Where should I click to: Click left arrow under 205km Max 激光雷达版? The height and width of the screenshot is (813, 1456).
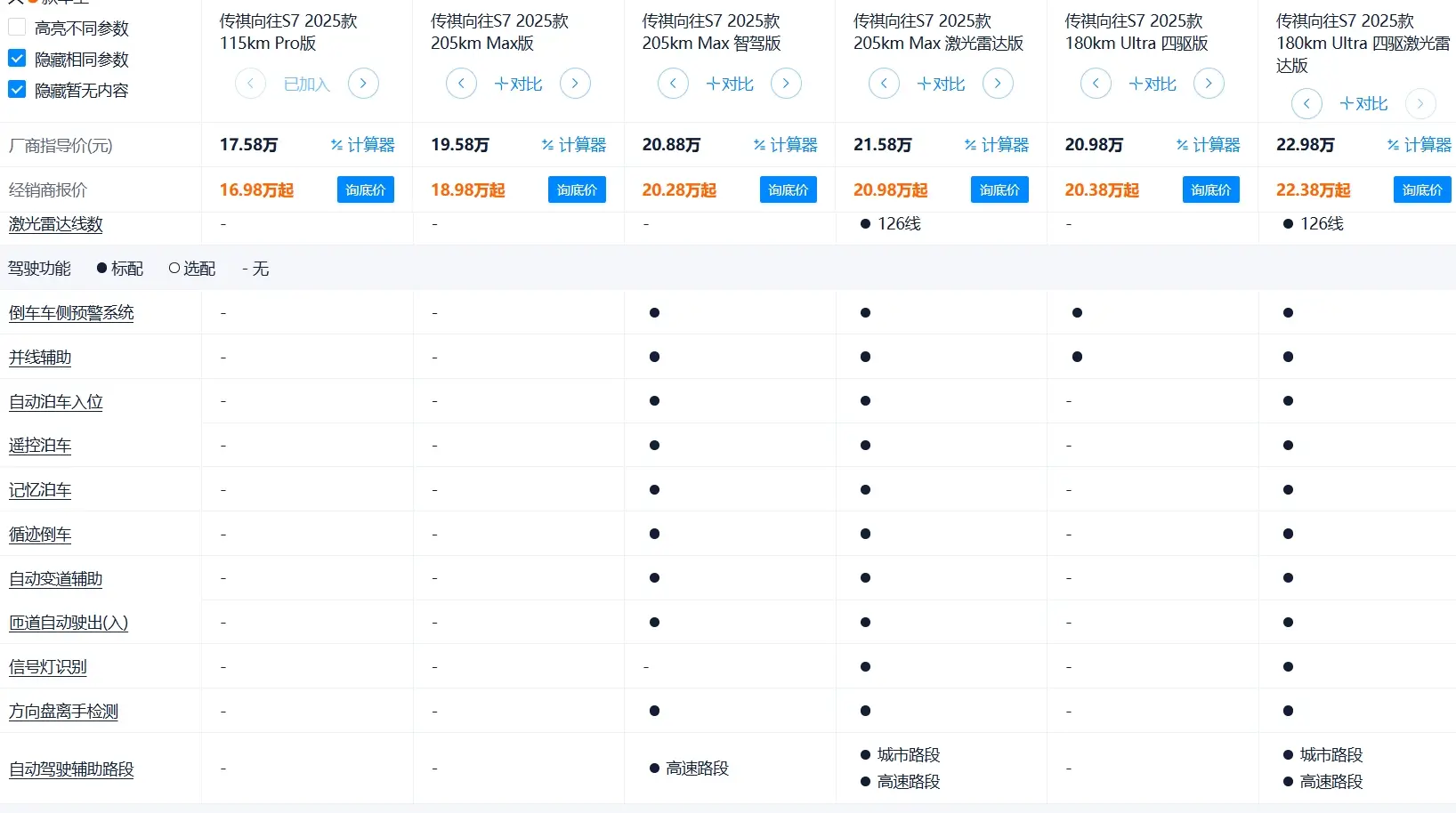[884, 84]
